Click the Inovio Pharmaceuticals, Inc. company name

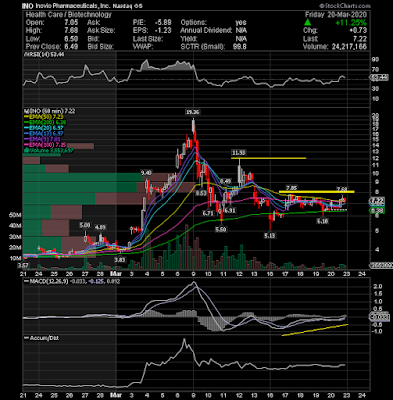click(72, 6)
